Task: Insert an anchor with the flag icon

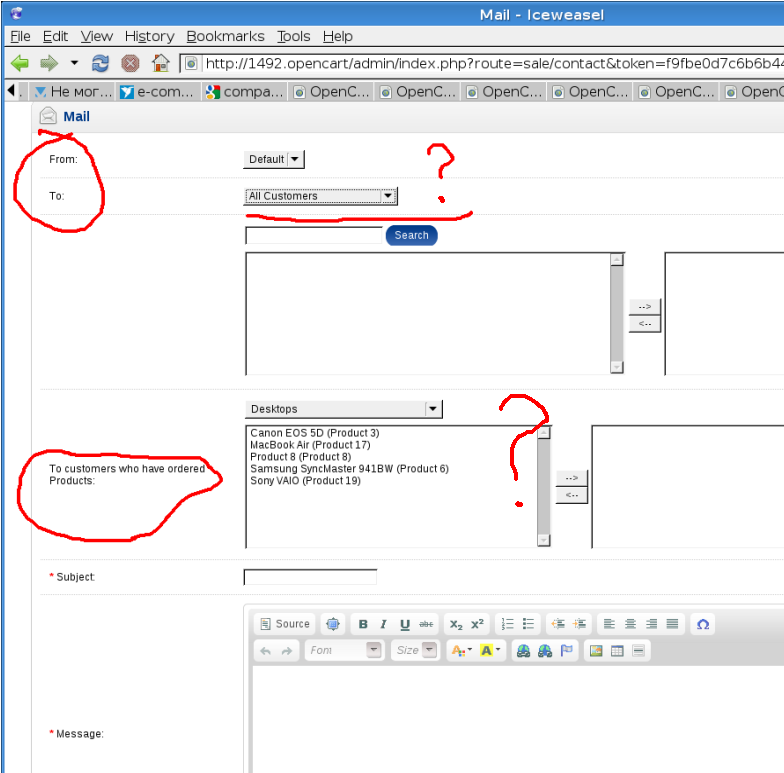Action: pyautogui.click(x=566, y=650)
